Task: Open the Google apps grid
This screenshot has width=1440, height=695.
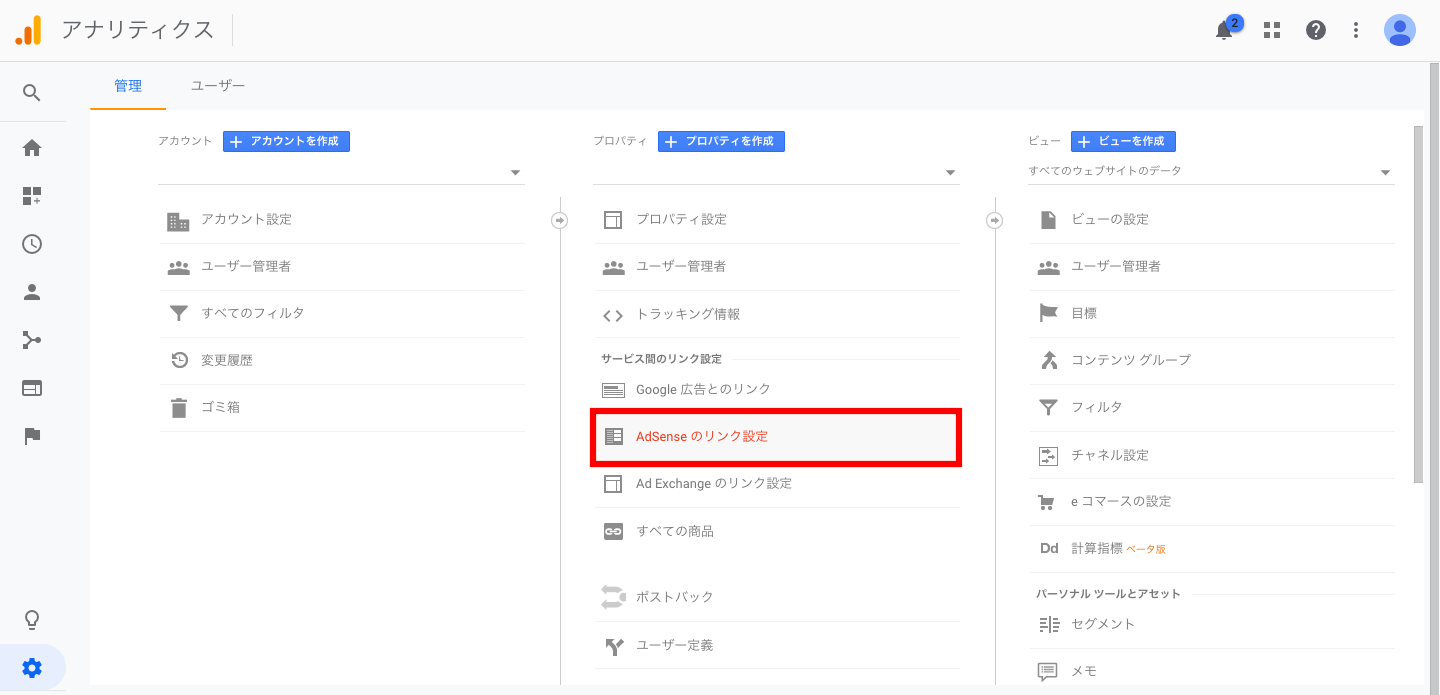Action: click(1272, 30)
